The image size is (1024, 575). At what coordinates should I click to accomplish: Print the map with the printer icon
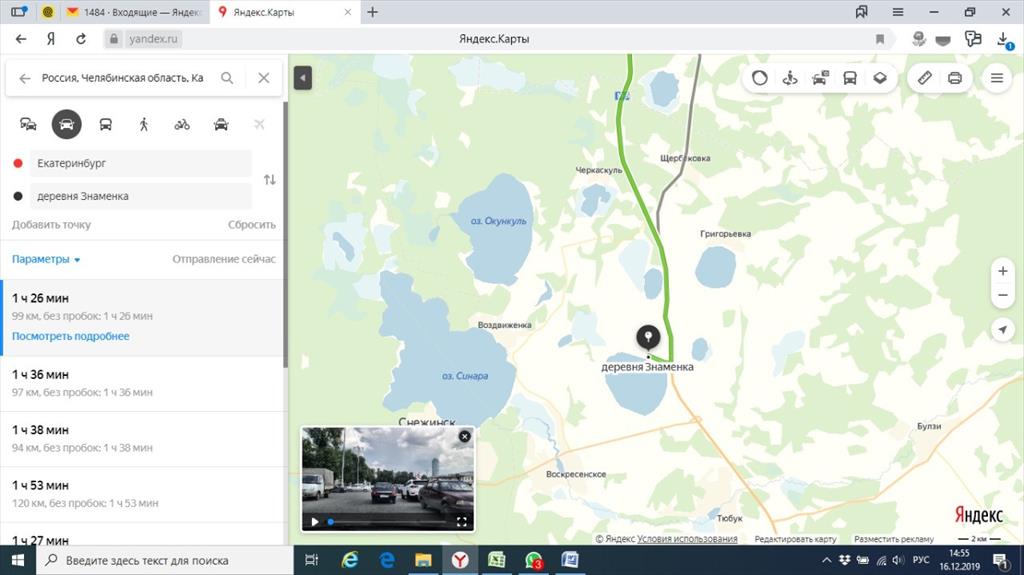point(955,78)
